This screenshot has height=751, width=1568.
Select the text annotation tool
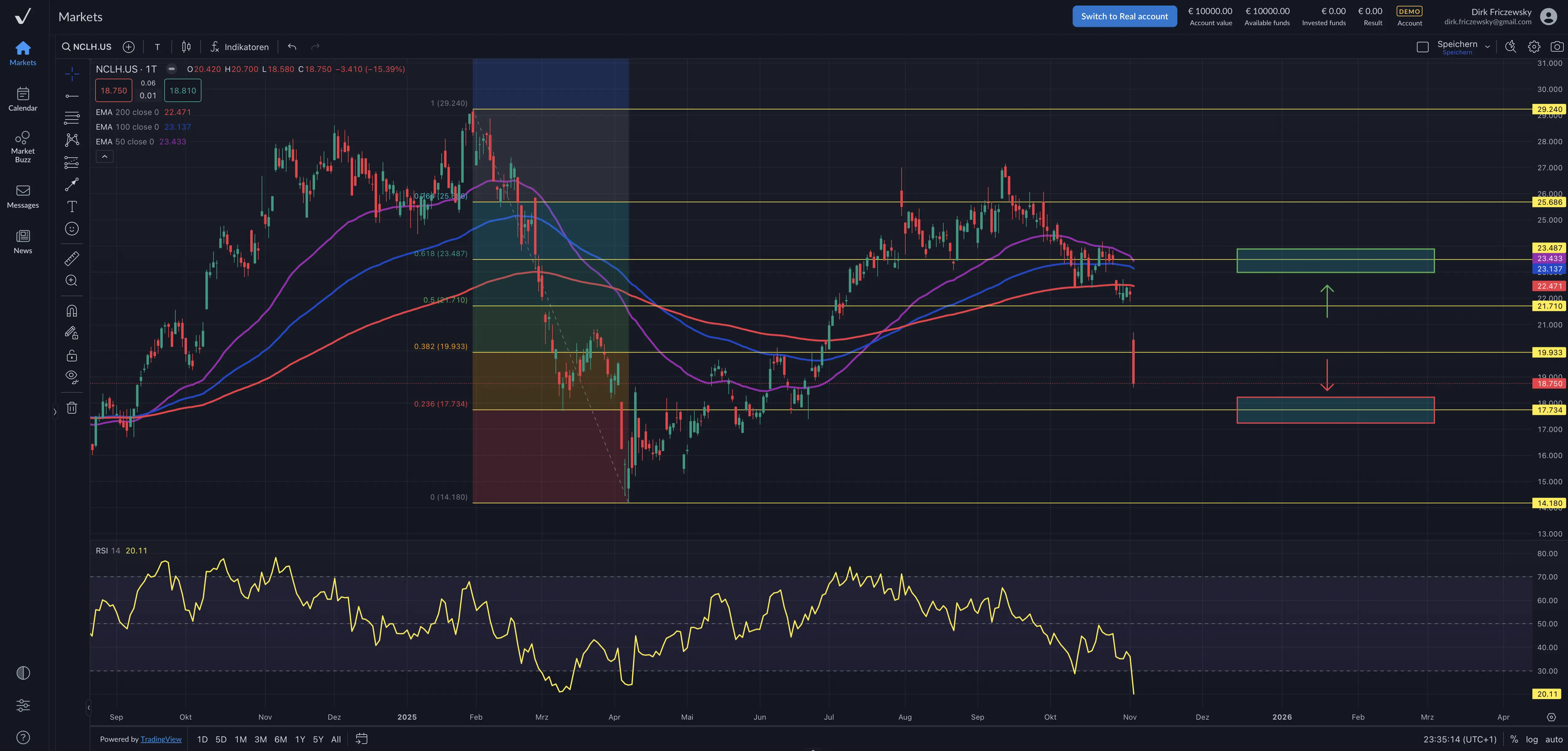72,206
